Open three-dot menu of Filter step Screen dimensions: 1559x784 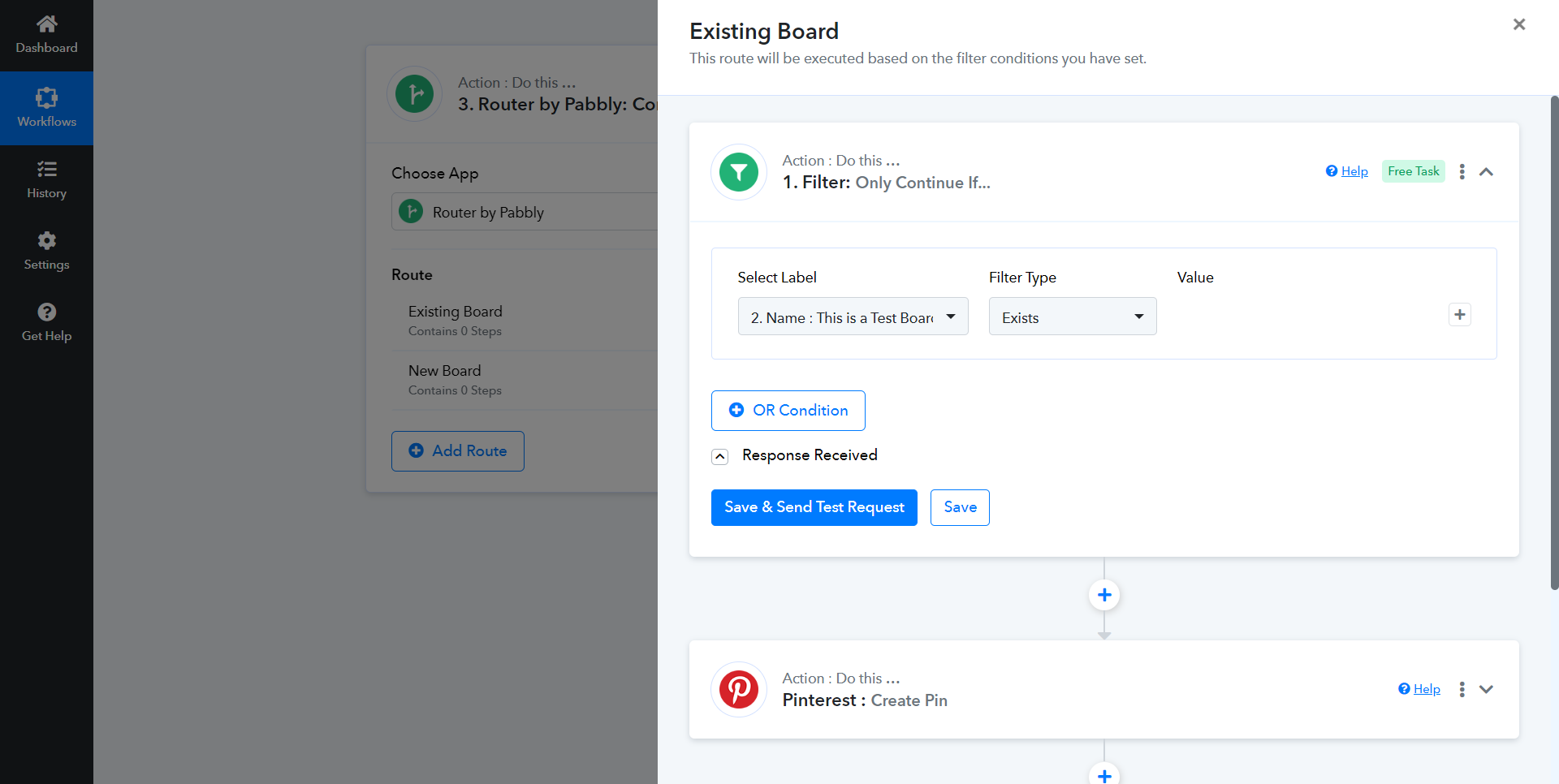1462,171
